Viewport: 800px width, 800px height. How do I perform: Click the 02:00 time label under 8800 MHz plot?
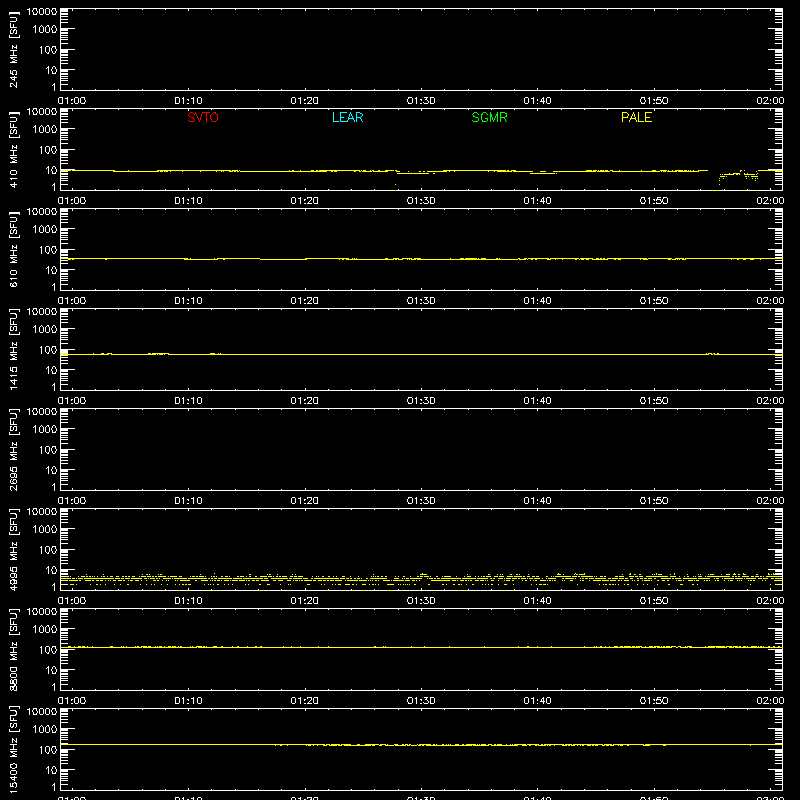pyautogui.click(x=770, y=701)
